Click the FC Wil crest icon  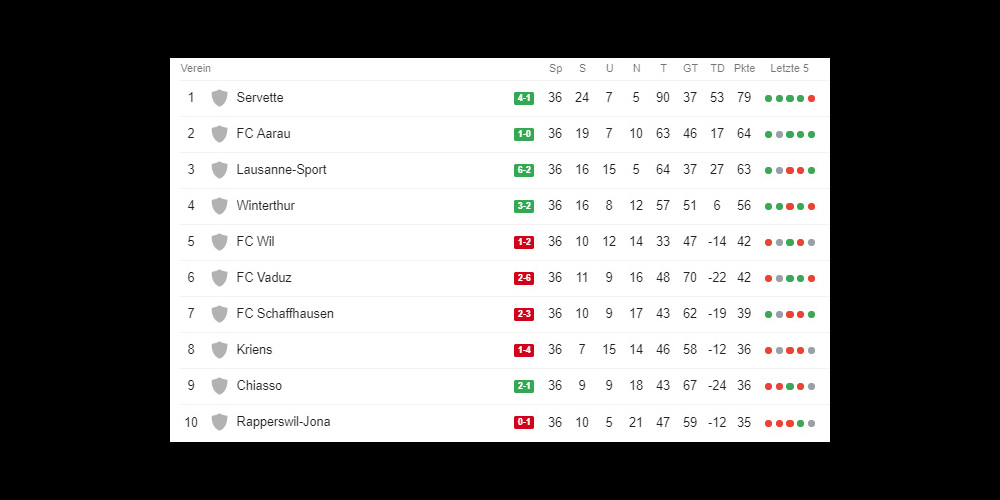coord(219,242)
